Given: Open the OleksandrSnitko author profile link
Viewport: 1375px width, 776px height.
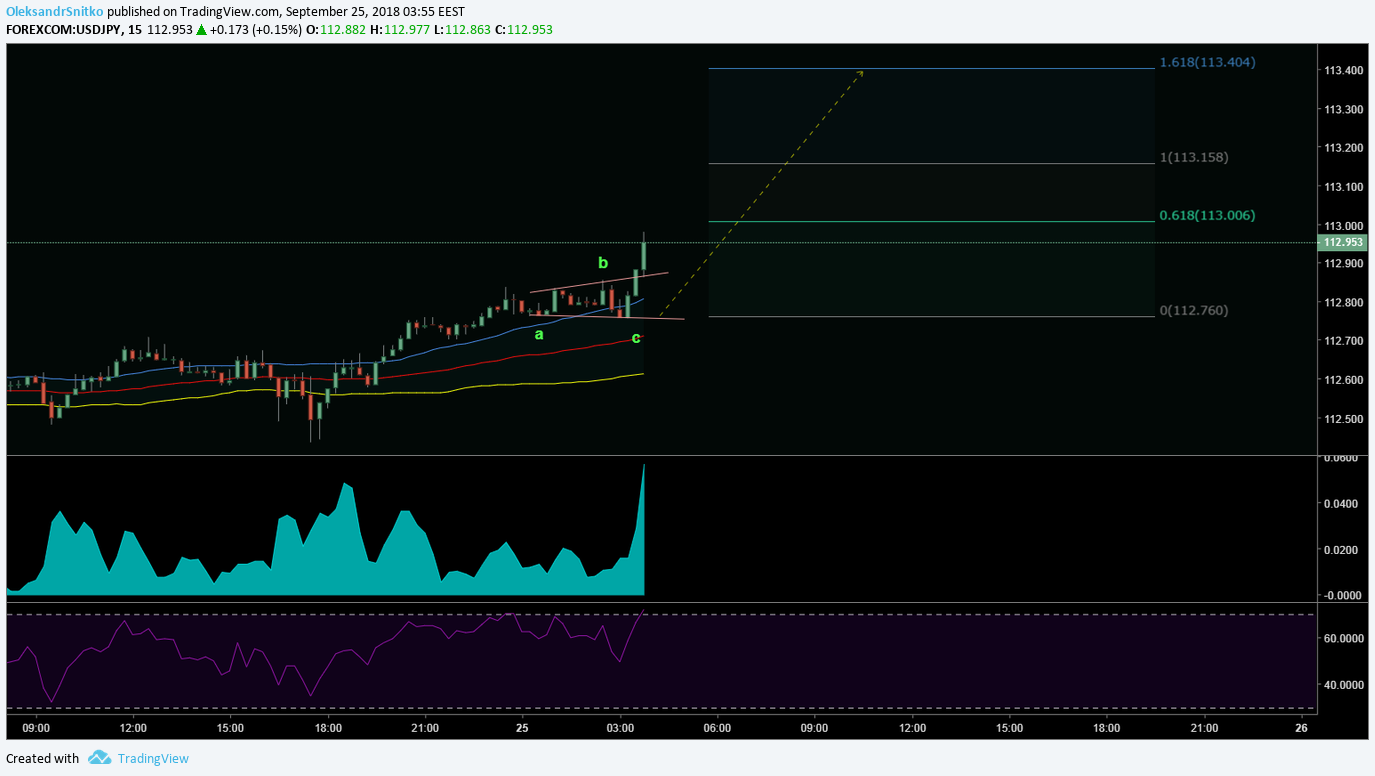Looking at the screenshot, I should [x=55, y=12].
